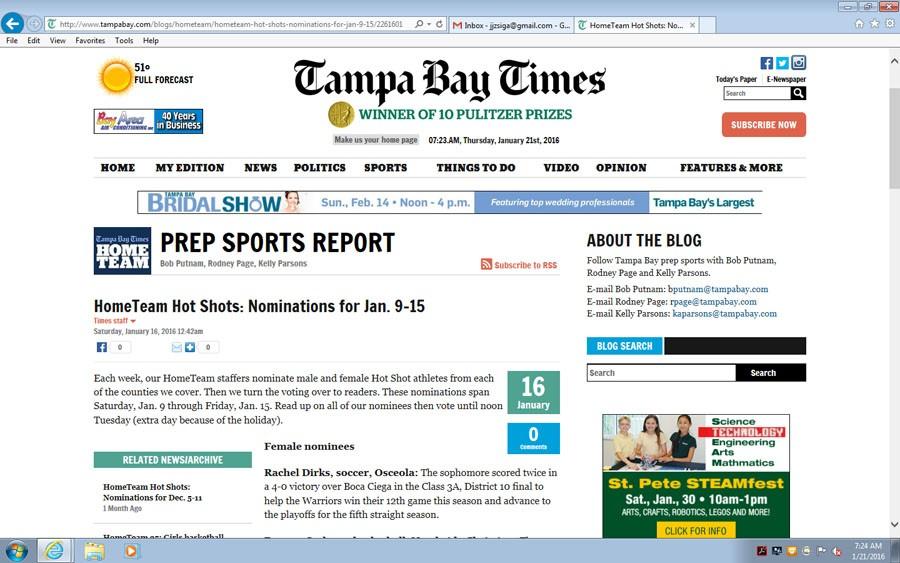Viewport: 900px width, 563px height.
Task: Go to the HOME nav section
Action: point(118,168)
